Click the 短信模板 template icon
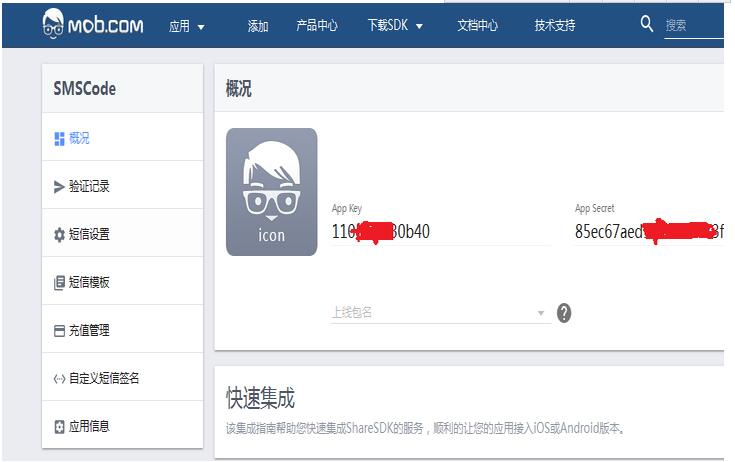735x462 pixels. tap(59, 283)
